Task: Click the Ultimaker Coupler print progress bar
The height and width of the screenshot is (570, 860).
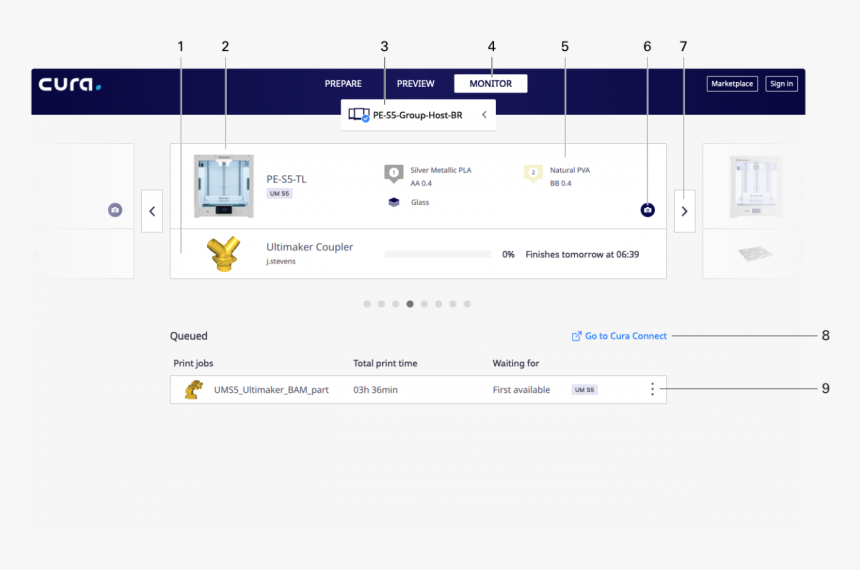Action: pyautogui.click(x=438, y=254)
